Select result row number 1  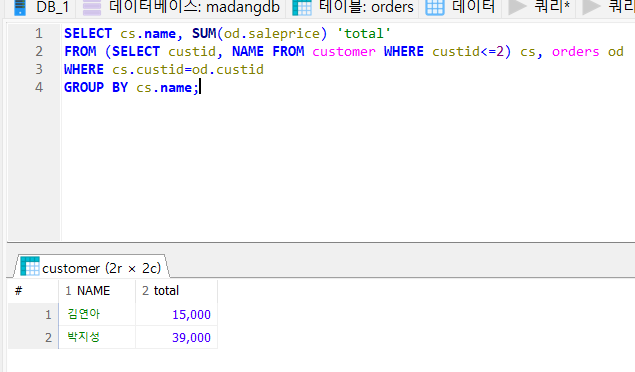(x=33, y=314)
